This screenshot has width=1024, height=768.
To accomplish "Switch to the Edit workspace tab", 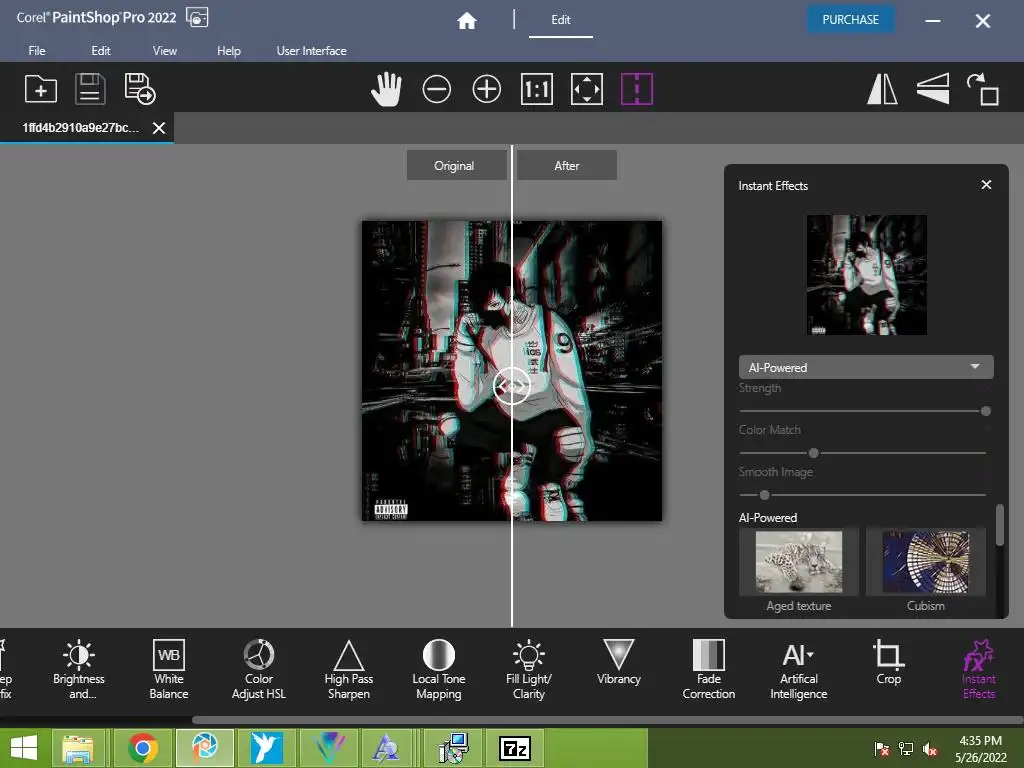I will [560, 20].
